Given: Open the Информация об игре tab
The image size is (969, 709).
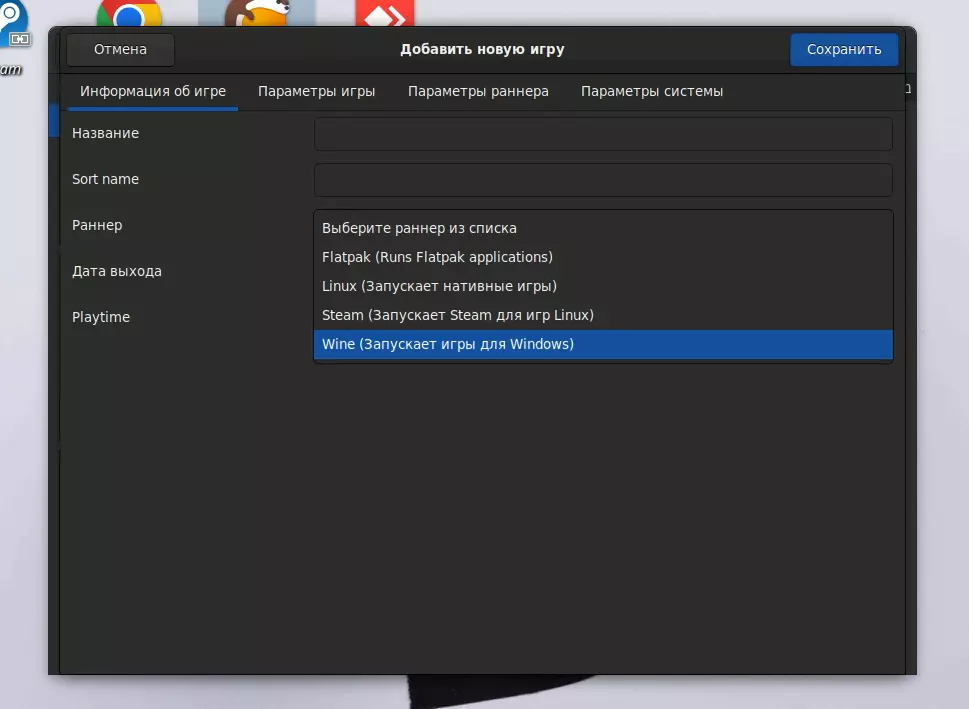Looking at the screenshot, I should point(153,91).
